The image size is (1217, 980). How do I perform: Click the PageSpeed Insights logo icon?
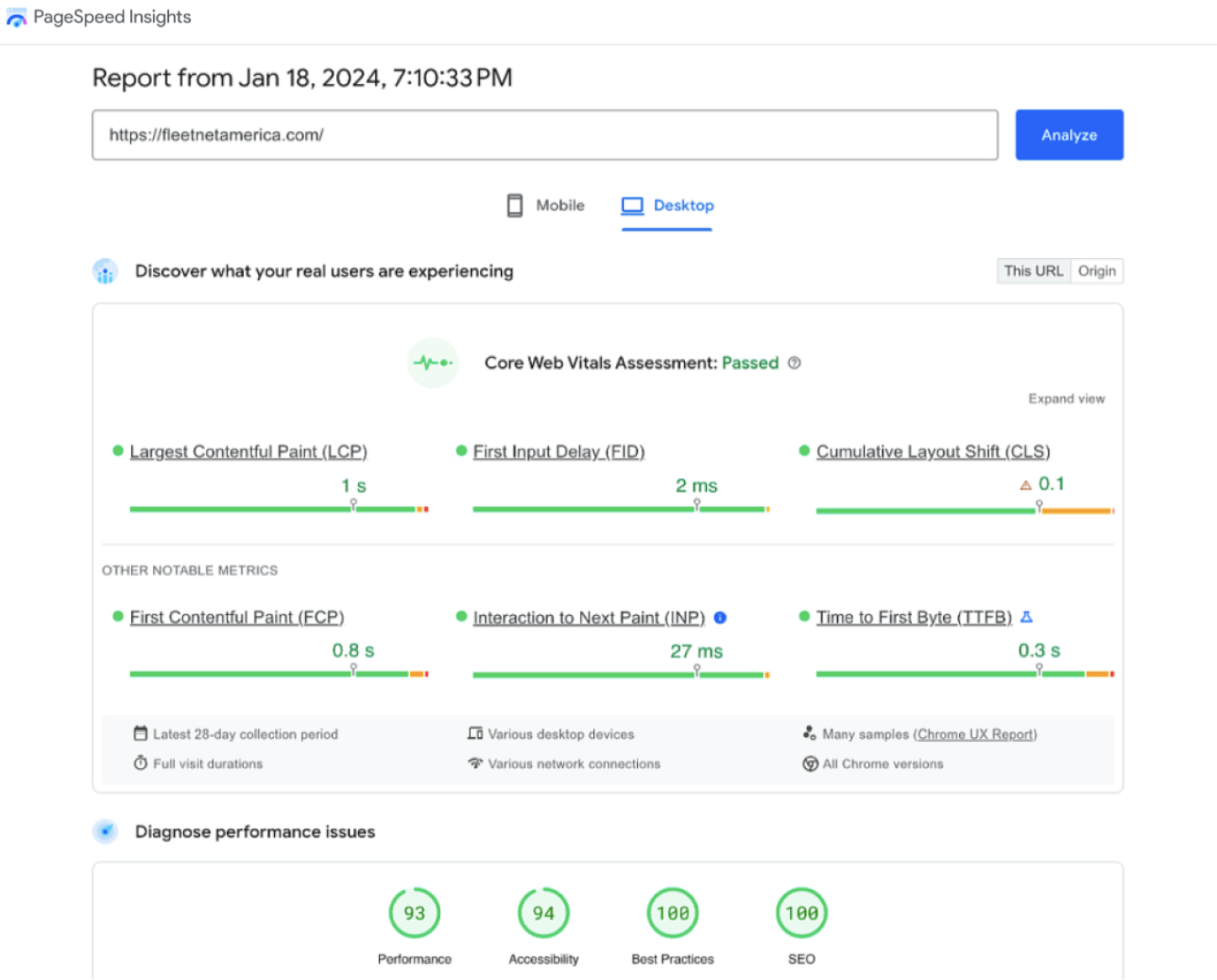coord(14,17)
